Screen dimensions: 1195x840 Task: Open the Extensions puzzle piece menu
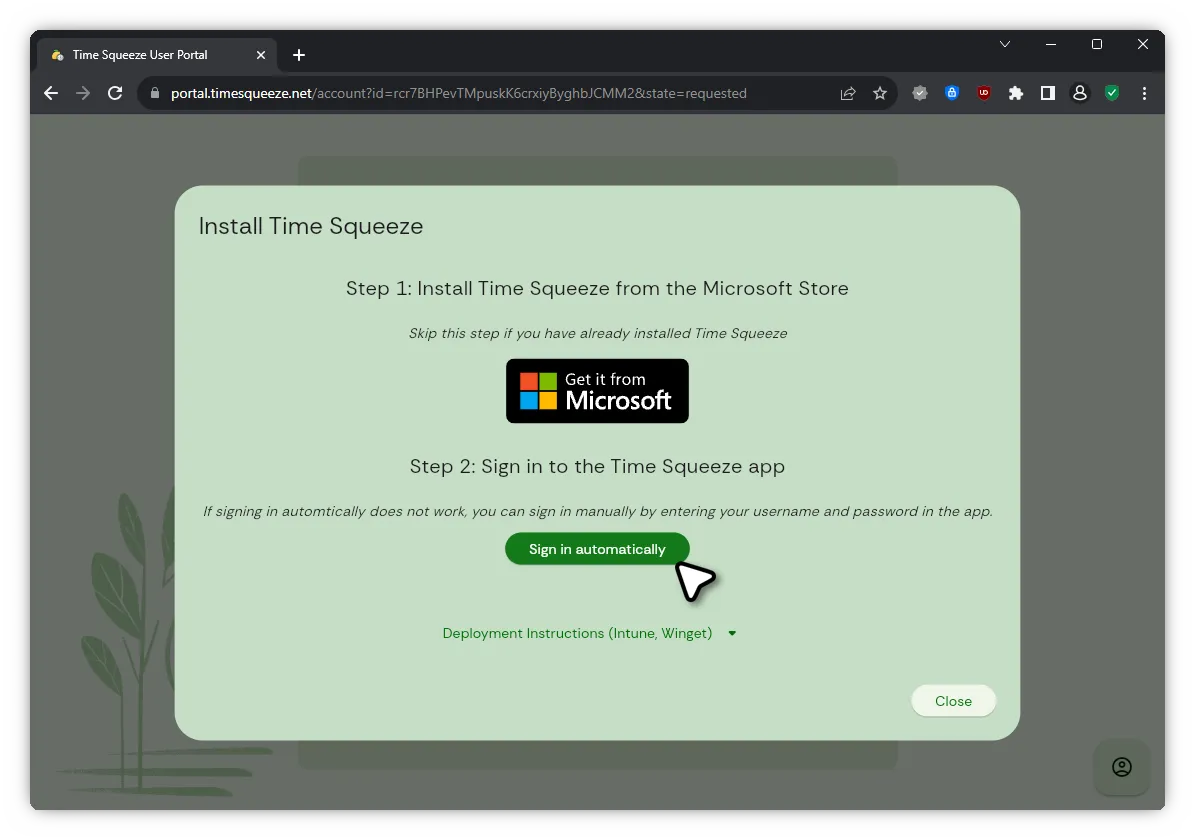[x=1016, y=93]
